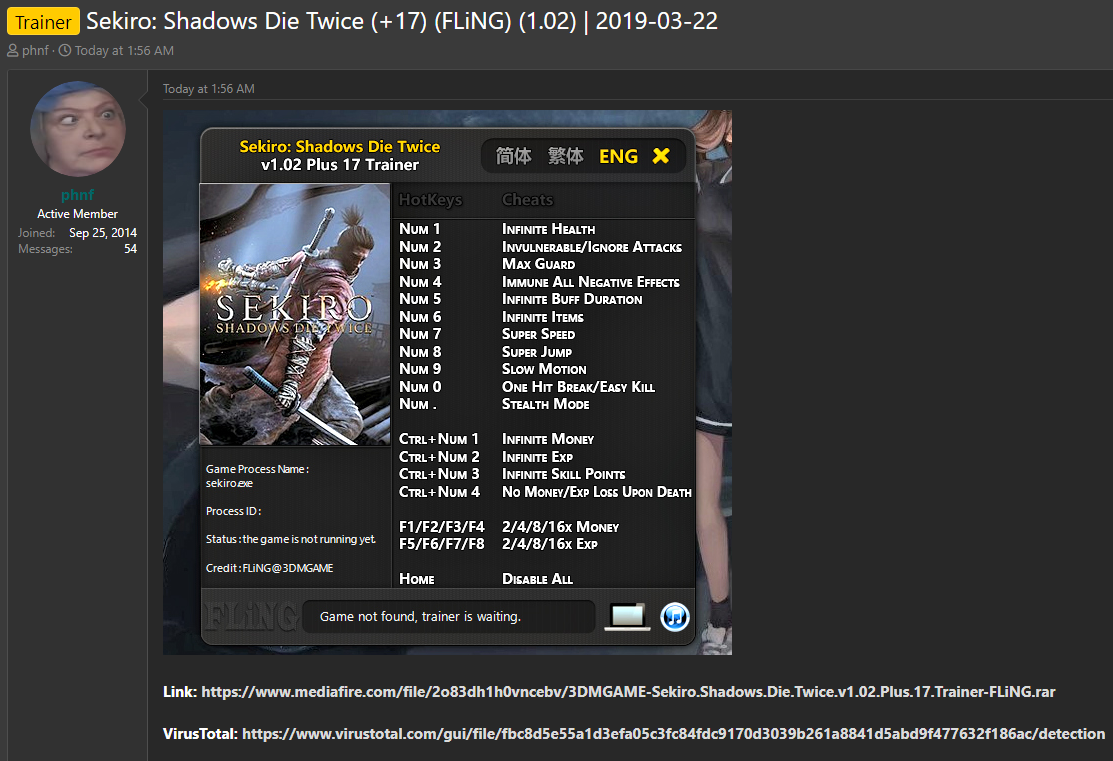Toggle Slow Motion cheat
This screenshot has height=761, width=1113.
[544, 369]
